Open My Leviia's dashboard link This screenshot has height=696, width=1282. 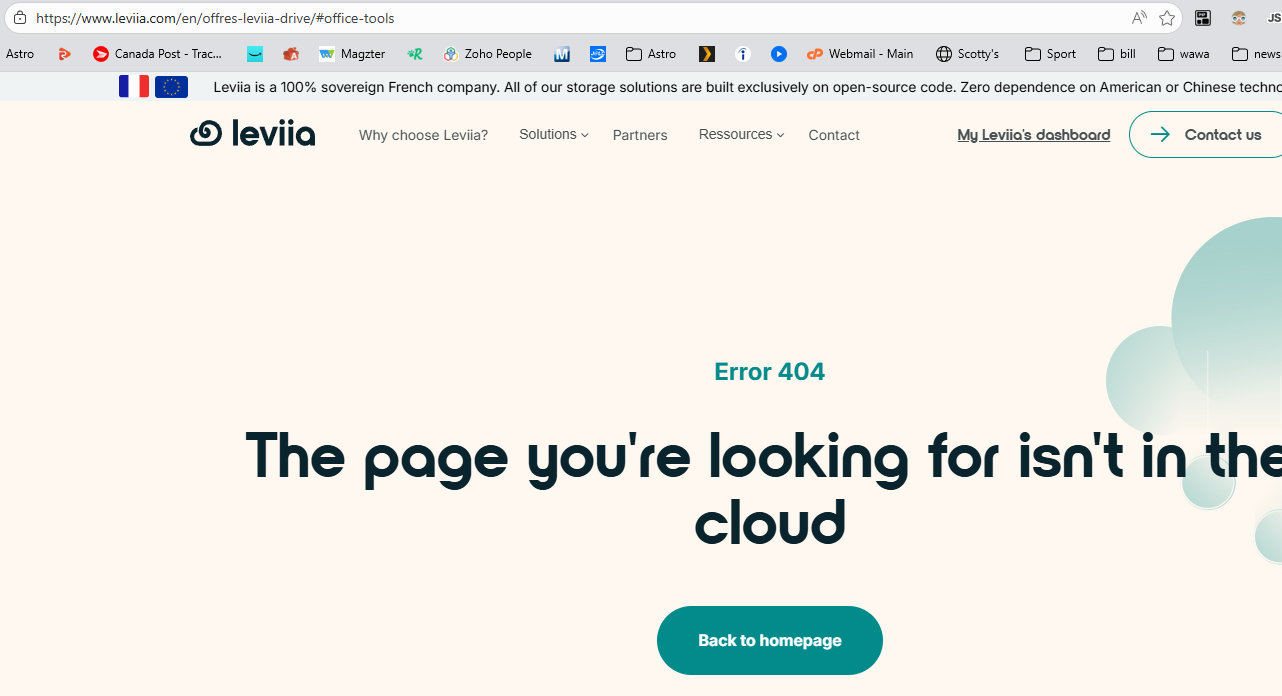click(x=1033, y=134)
